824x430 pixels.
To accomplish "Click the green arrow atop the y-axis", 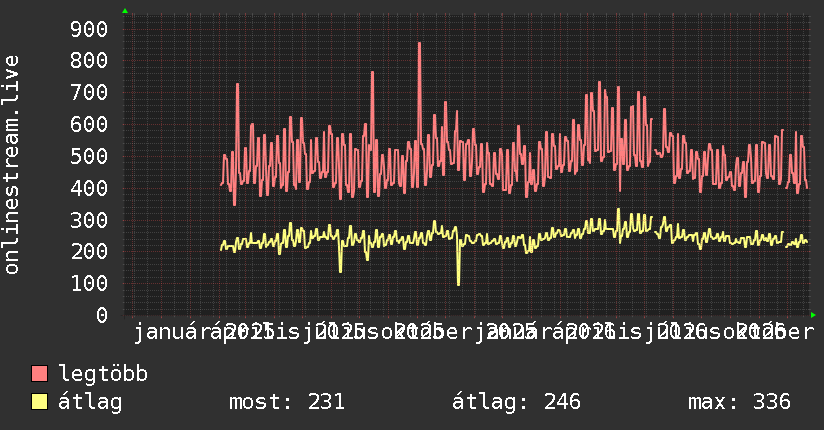I will 125,11.
